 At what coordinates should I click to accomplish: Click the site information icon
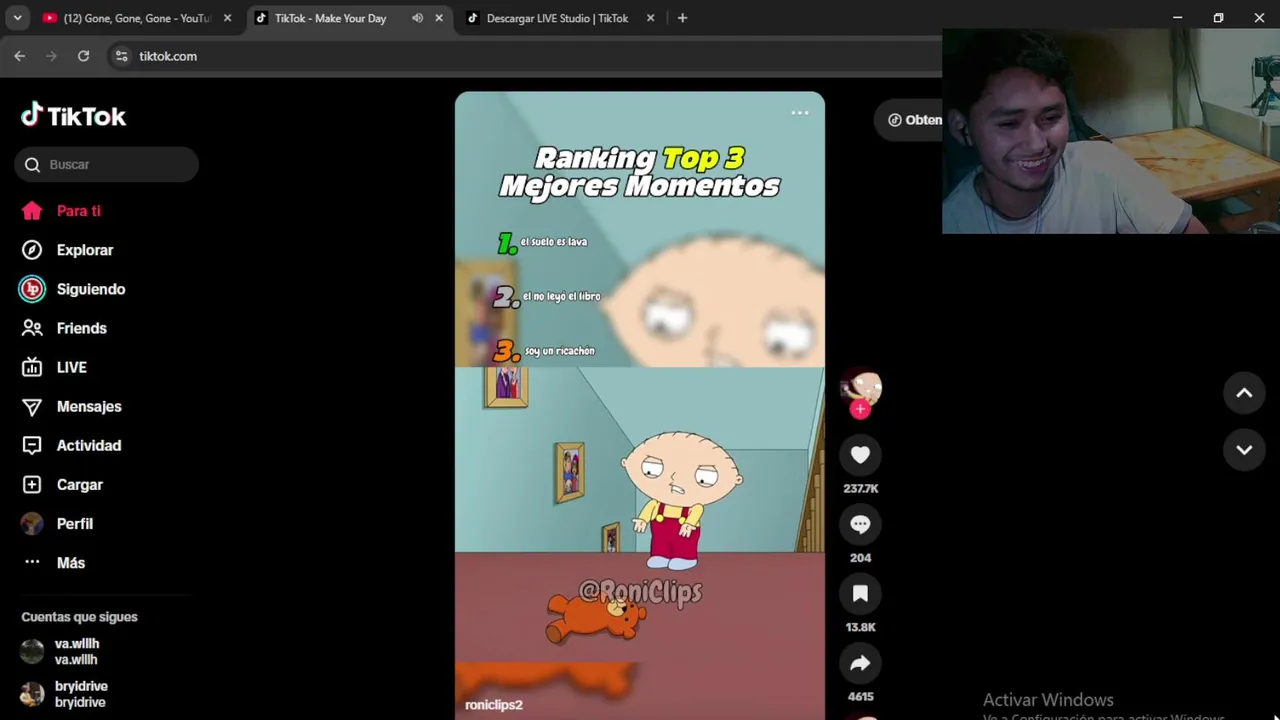coord(121,56)
